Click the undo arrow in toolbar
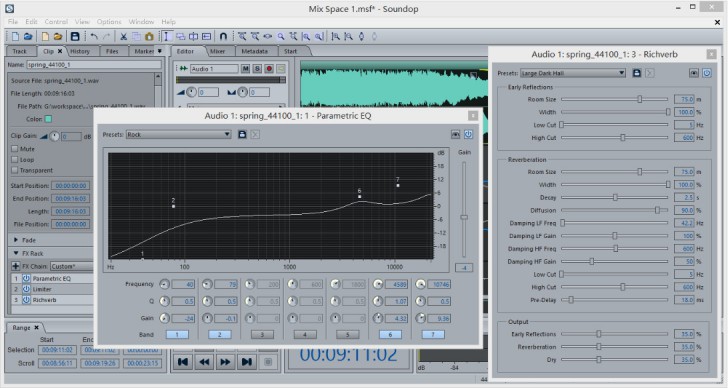The width and height of the screenshot is (728, 388). 94,36
